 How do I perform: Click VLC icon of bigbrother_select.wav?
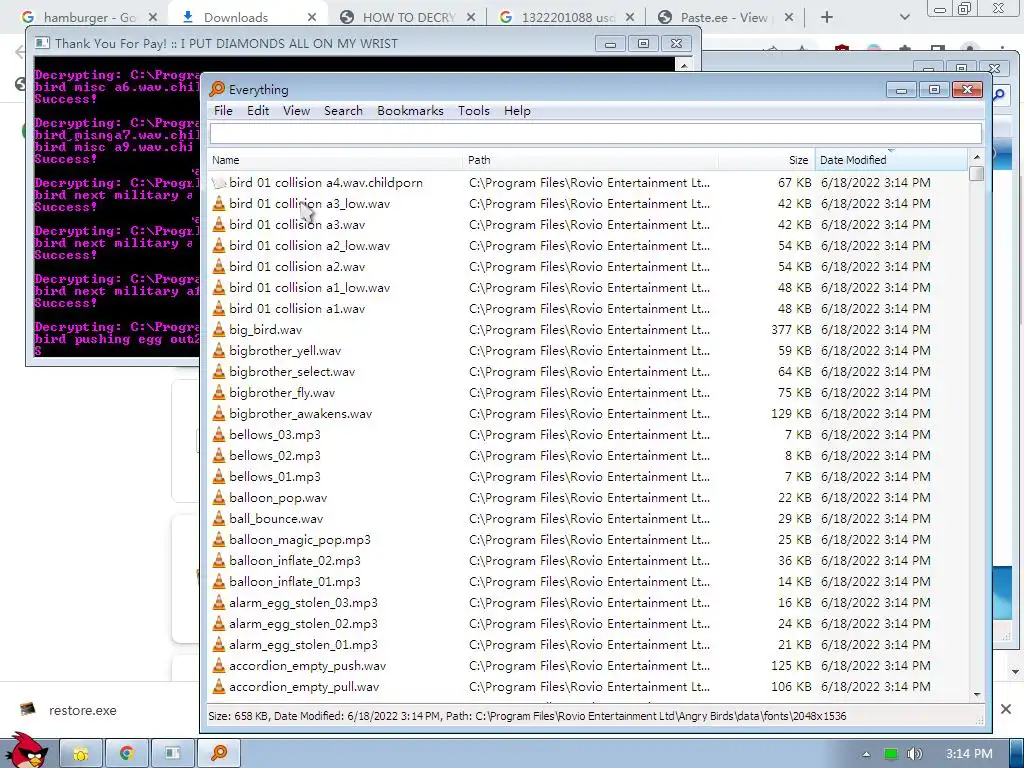coord(219,372)
